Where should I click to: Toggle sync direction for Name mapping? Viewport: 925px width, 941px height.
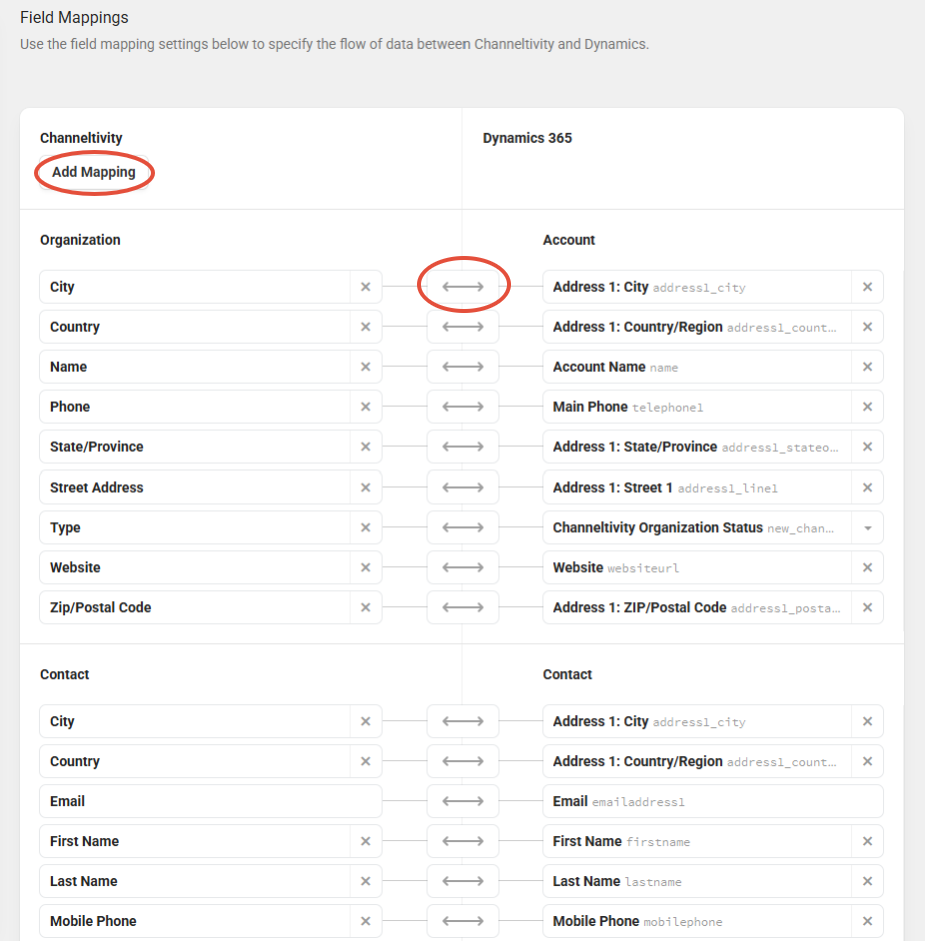[463, 367]
